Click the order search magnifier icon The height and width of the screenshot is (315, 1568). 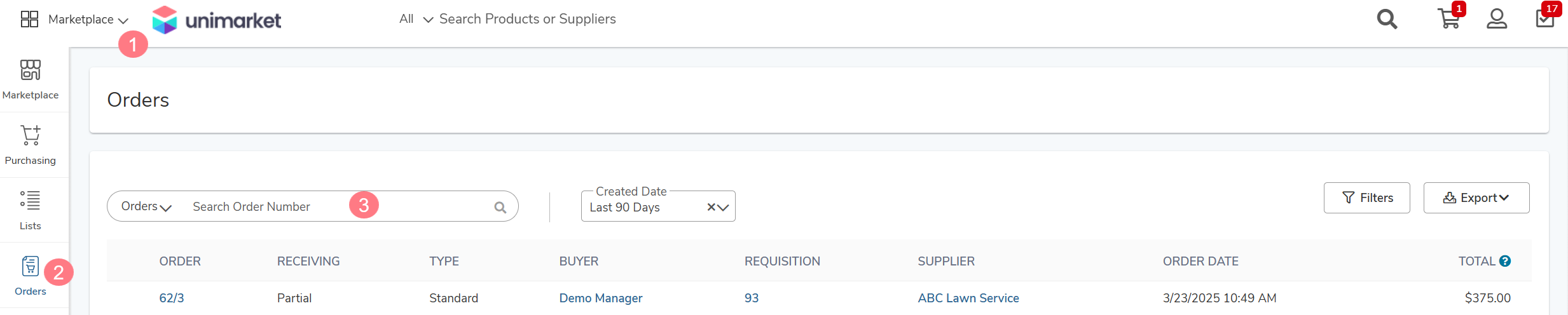pos(500,207)
